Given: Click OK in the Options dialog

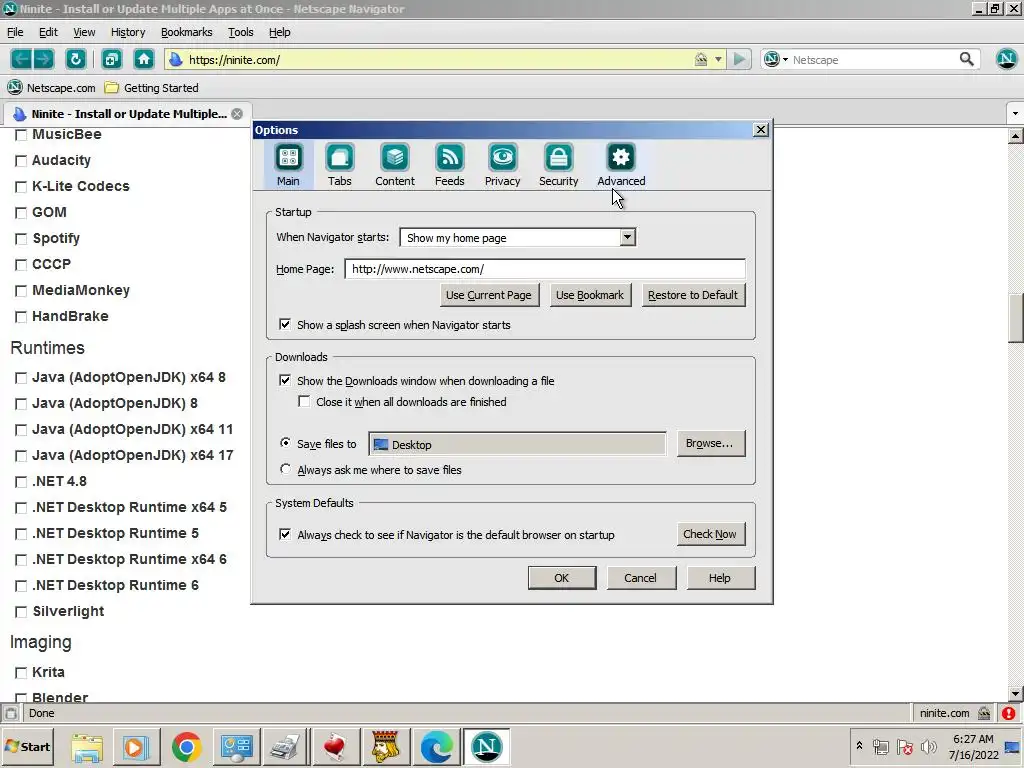Looking at the screenshot, I should pyautogui.click(x=562, y=578).
